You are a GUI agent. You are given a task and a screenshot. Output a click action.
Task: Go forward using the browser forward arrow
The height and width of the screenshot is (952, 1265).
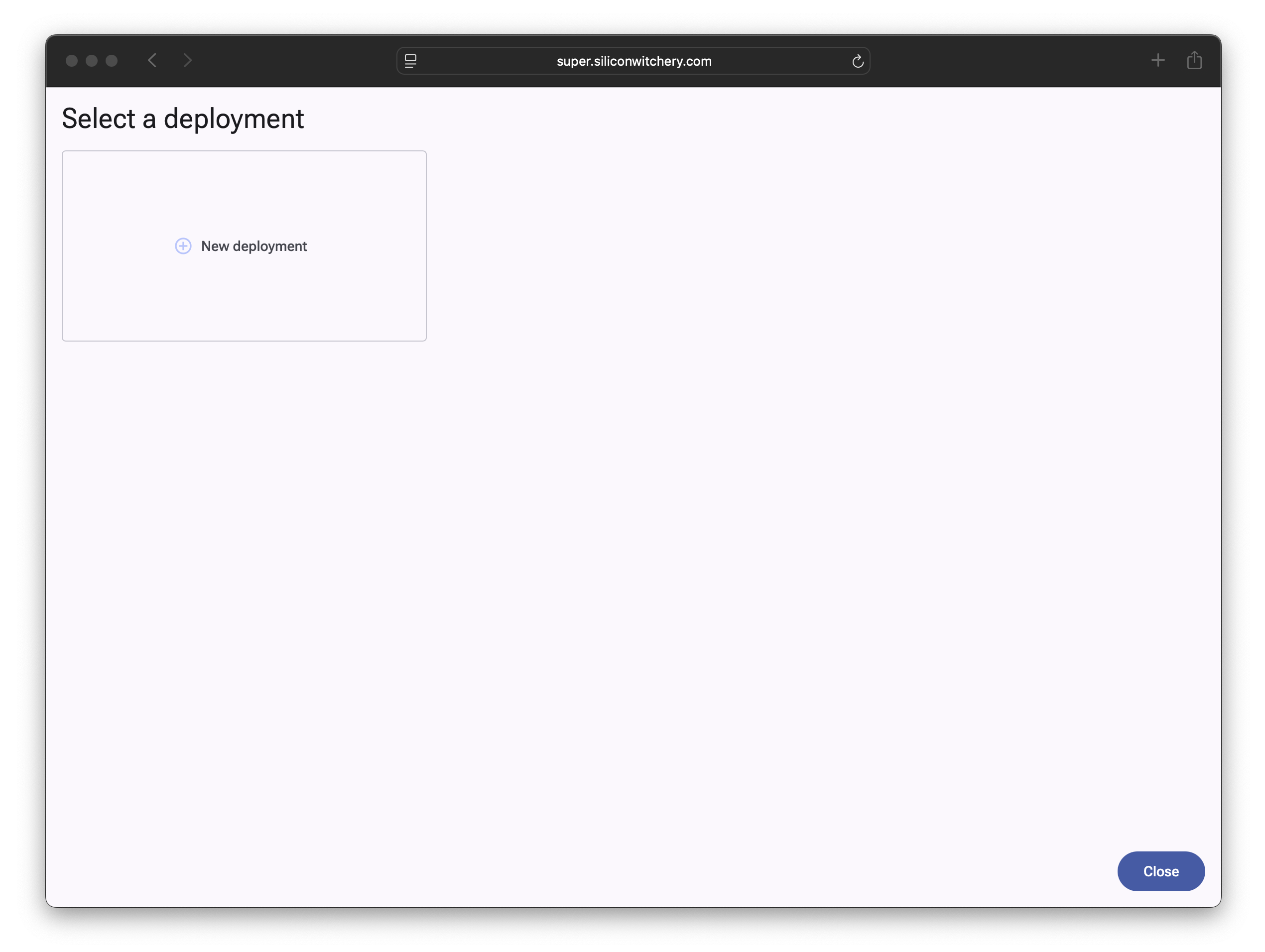coord(188,60)
